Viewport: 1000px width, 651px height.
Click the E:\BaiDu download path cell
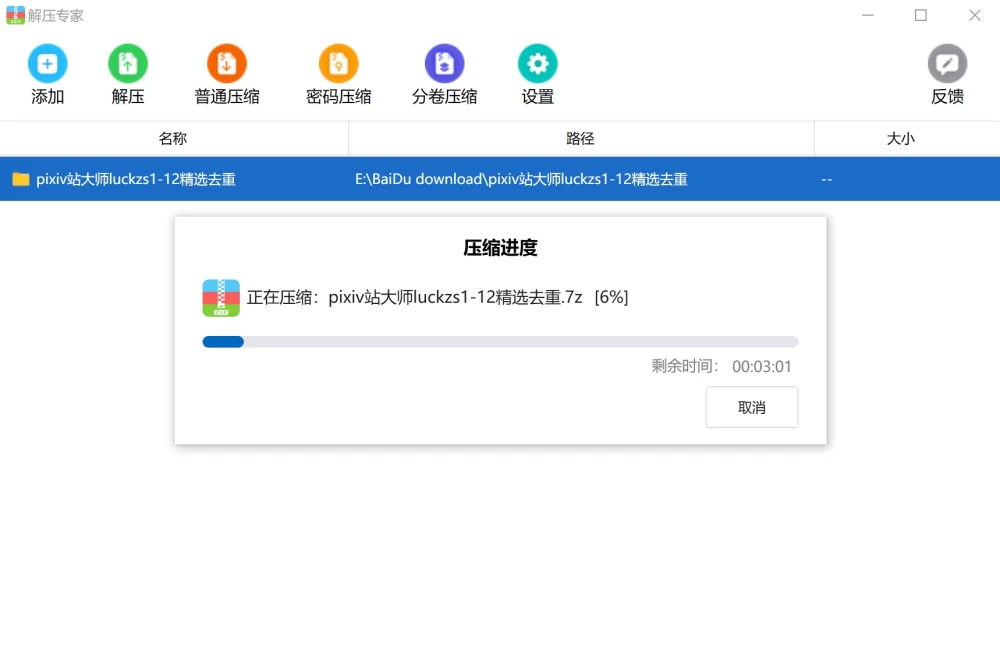pyautogui.click(x=521, y=179)
